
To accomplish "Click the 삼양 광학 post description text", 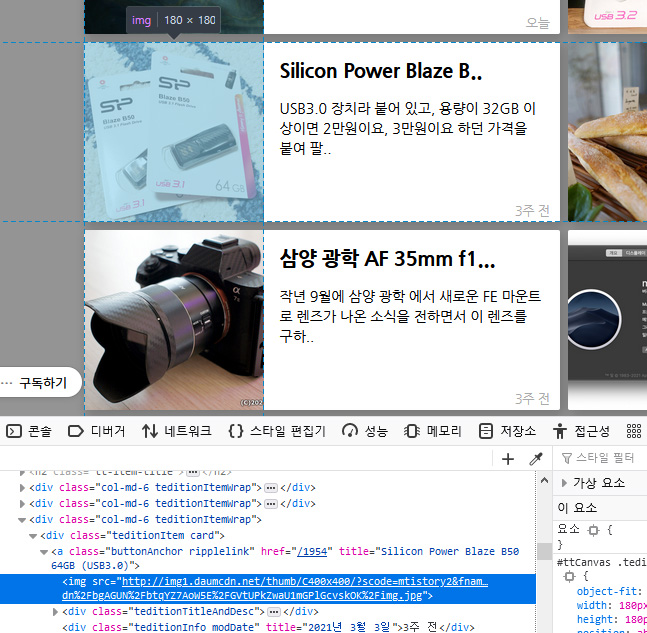I will (410, 316).
